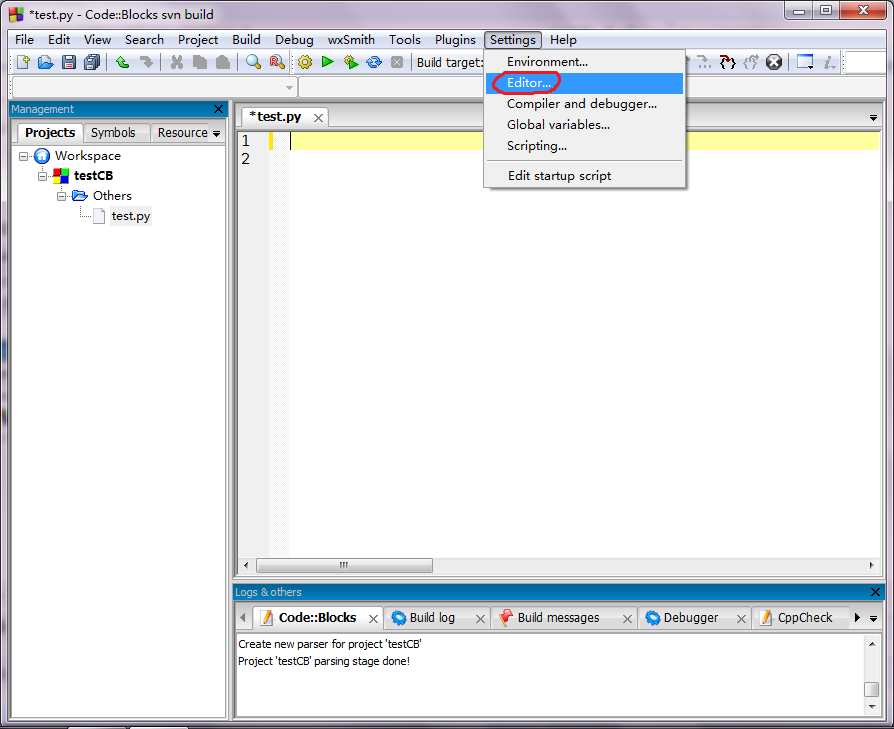Close the Build log tab
Viewport: 894px width, 729px height.
coord(480,619)
